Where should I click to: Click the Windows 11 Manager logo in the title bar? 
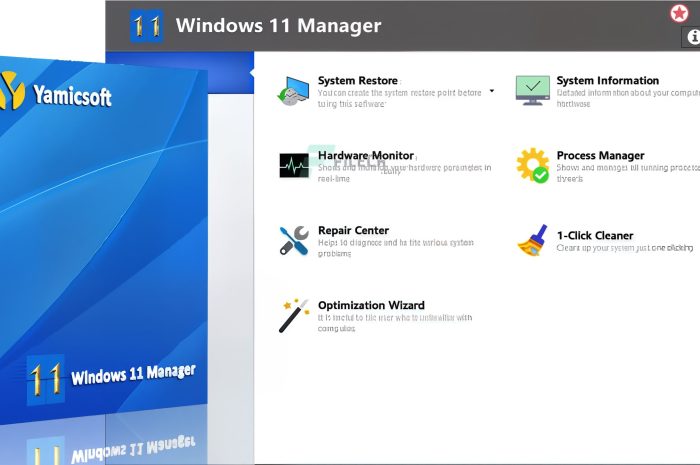pyautogui.click(x=146, y=26)
